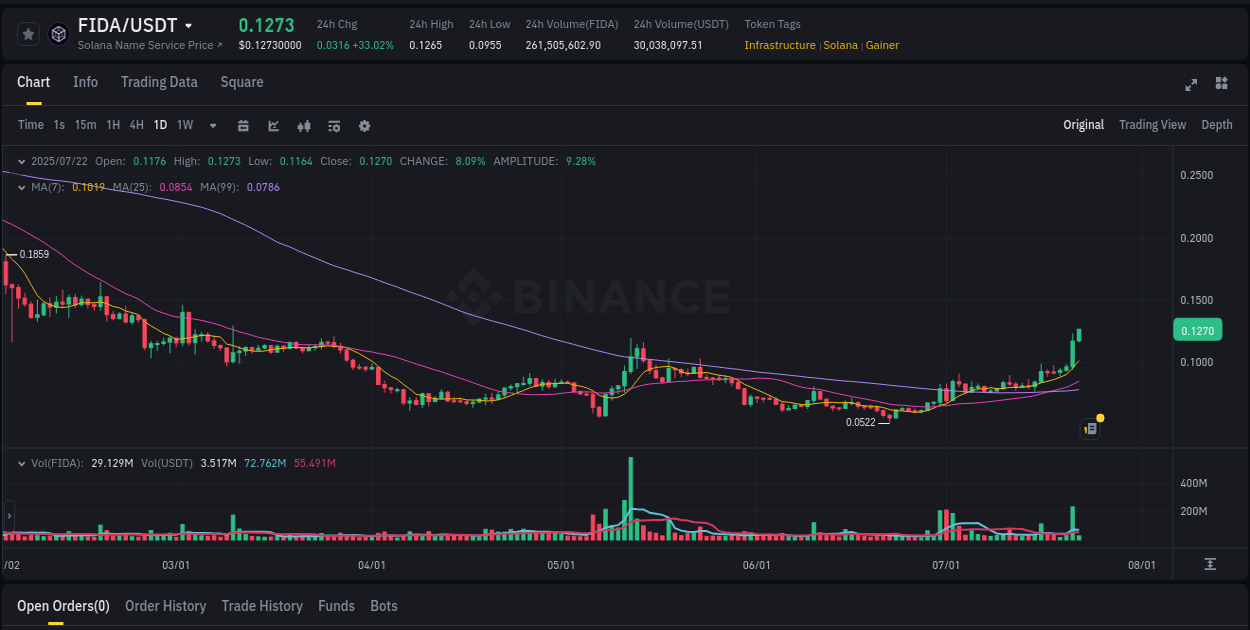Viewport: 1250px width, 630px height.
Task: Select the 1W timeframe
Action: pyautogui.click(x=184, y=125)
